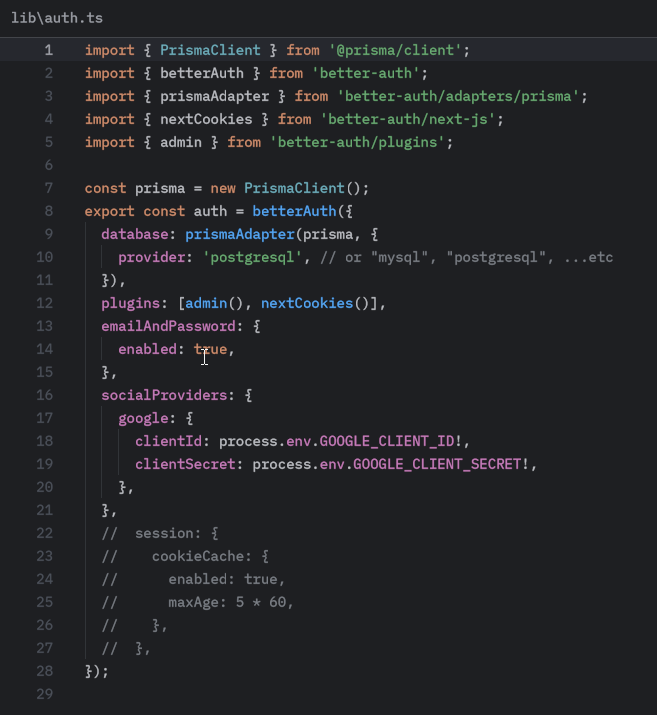Screen dimensions: 657x715
Task: Click 'prismaAdapter' in the line 3 import
Action: point(214,96)
